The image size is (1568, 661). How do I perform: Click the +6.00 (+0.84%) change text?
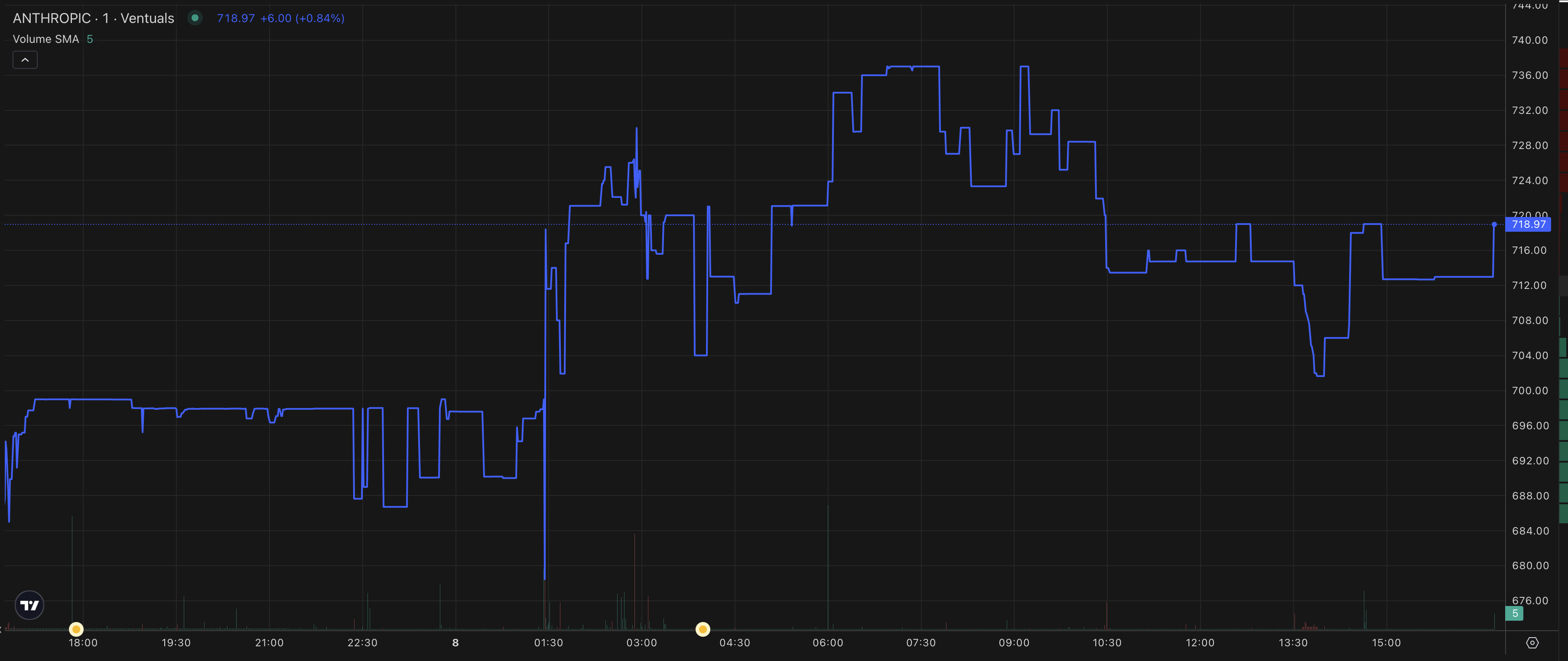pos(302,18)
